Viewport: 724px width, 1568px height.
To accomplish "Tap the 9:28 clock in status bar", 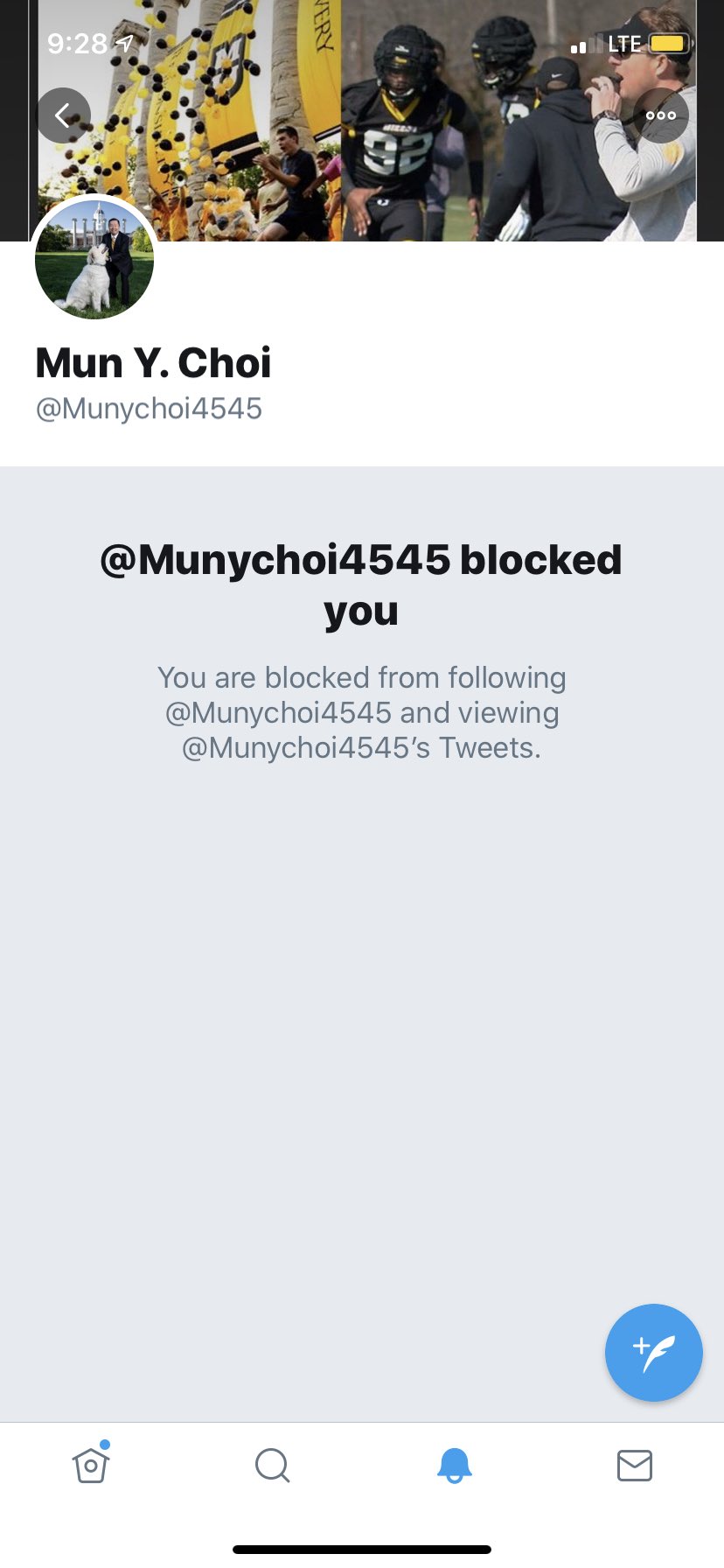I will pos(77,43).
